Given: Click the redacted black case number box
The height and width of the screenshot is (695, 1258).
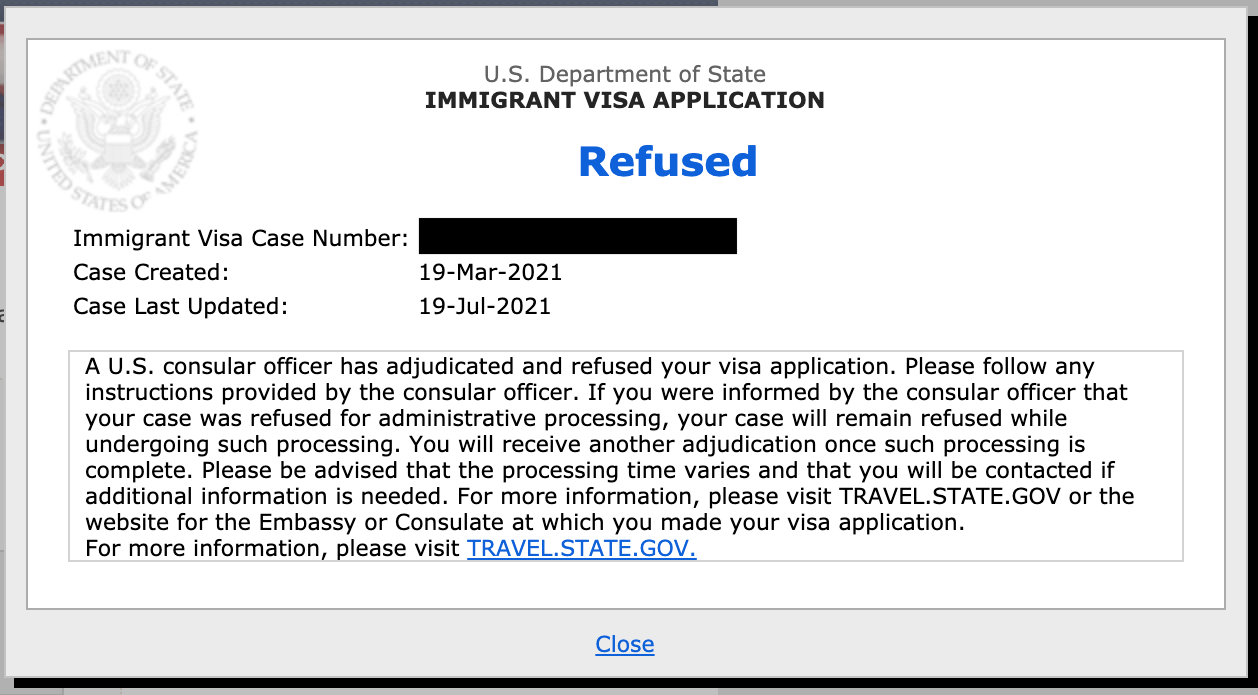Looking at the screenshot, I should (578, 236).
